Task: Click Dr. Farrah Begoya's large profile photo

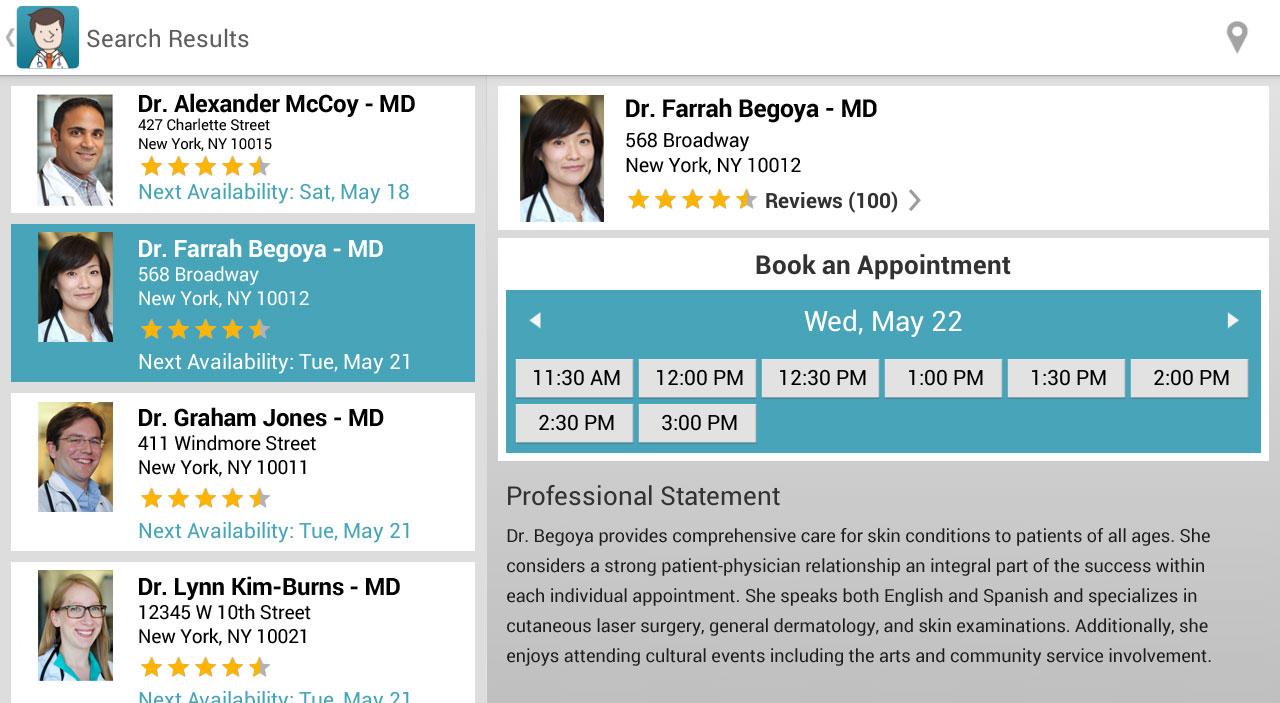Action: coord(562,158)
